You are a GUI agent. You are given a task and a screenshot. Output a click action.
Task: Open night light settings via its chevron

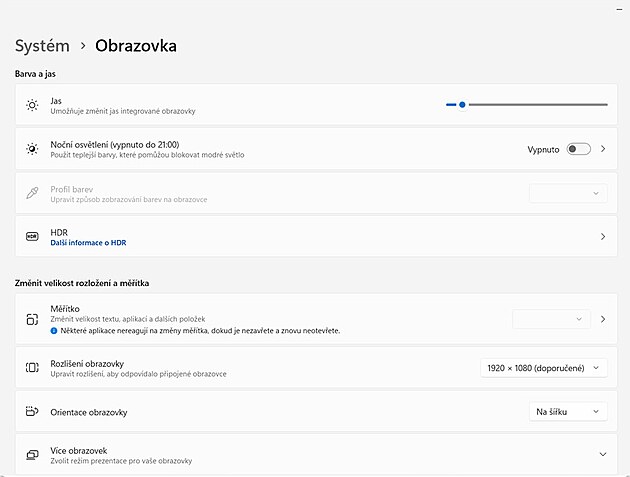[603, 149]
